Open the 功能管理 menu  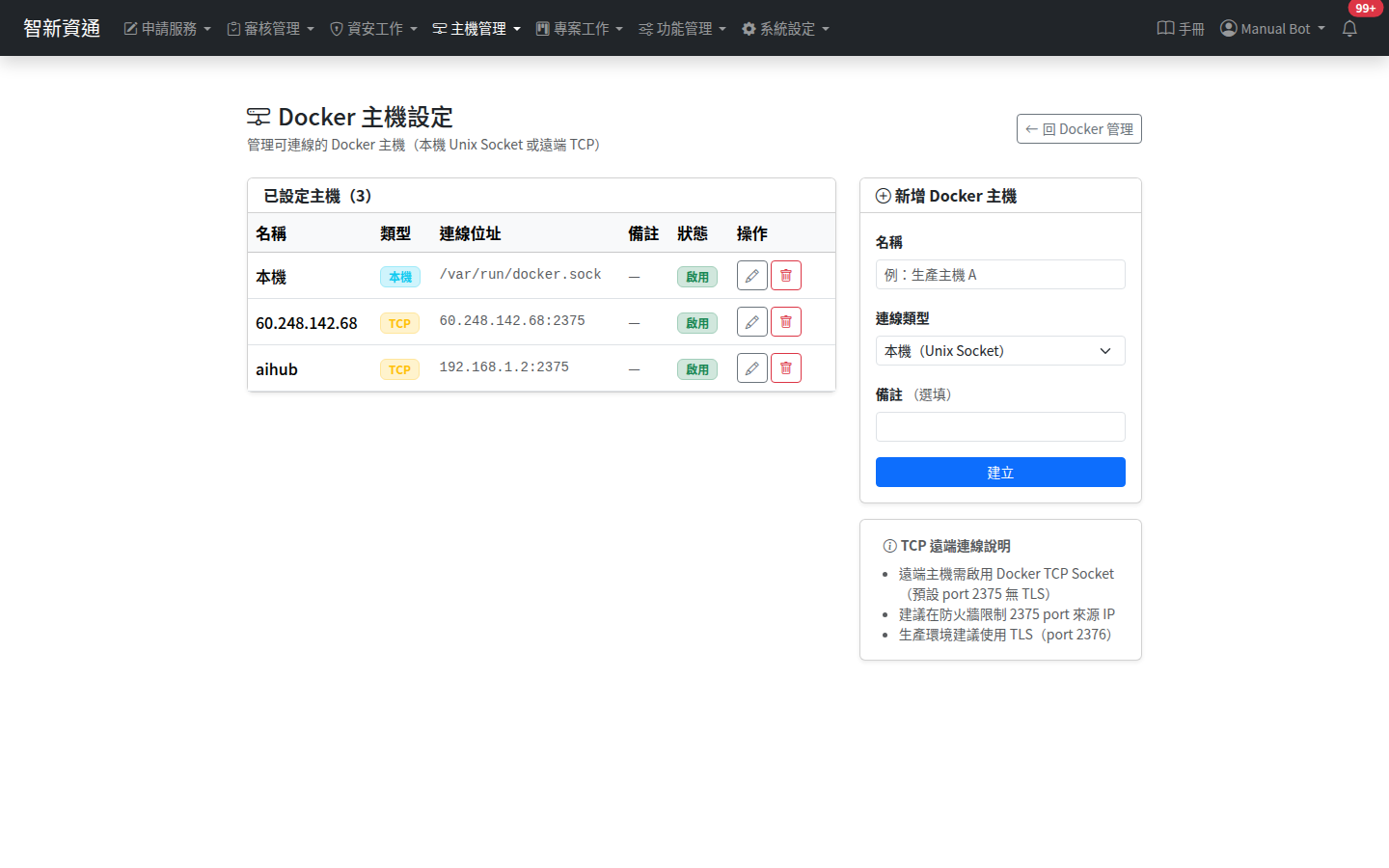(682, 29)
